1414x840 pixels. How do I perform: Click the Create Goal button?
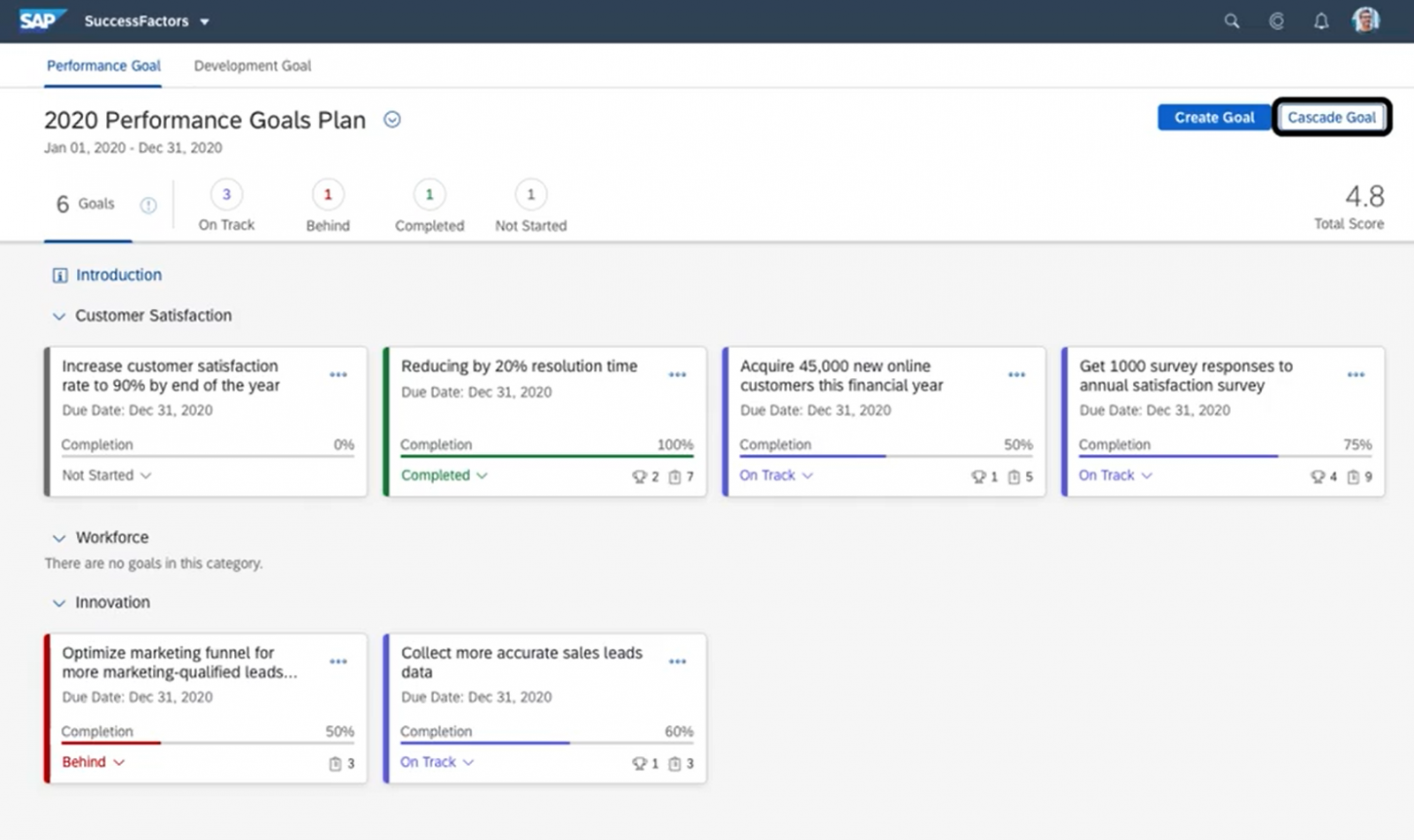coord(1213,117)
